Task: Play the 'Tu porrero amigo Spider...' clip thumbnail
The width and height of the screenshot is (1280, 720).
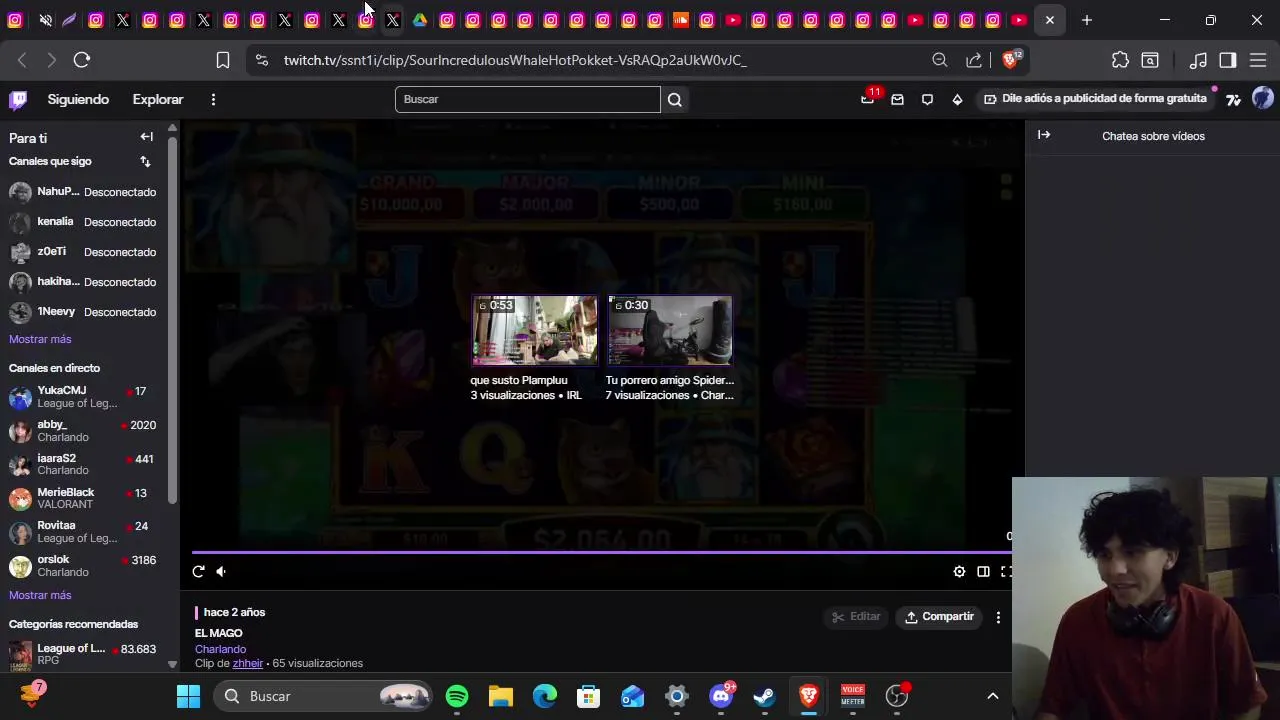Action: (670, 331)
